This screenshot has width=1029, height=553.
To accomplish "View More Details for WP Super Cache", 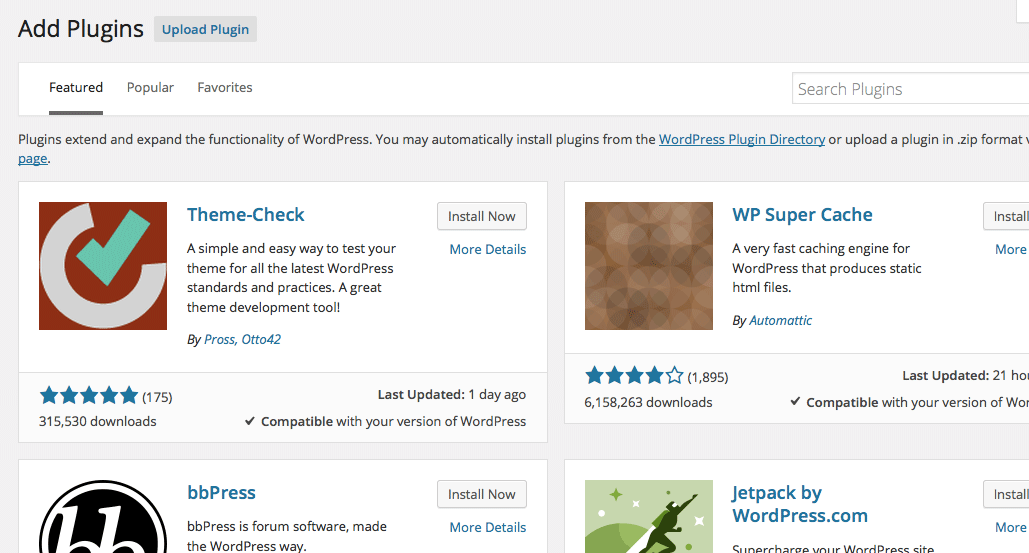I will click(x=1011, y=249).
